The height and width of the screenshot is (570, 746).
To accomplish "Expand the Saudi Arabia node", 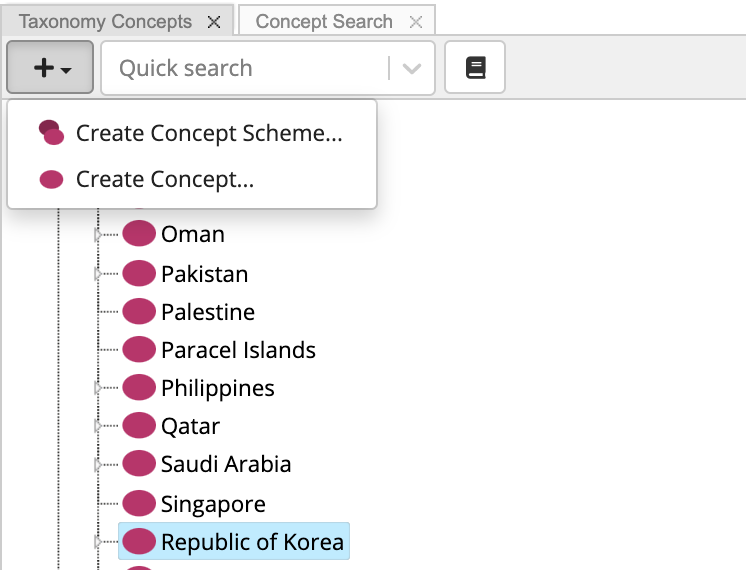I will click(x=98, y=464).
